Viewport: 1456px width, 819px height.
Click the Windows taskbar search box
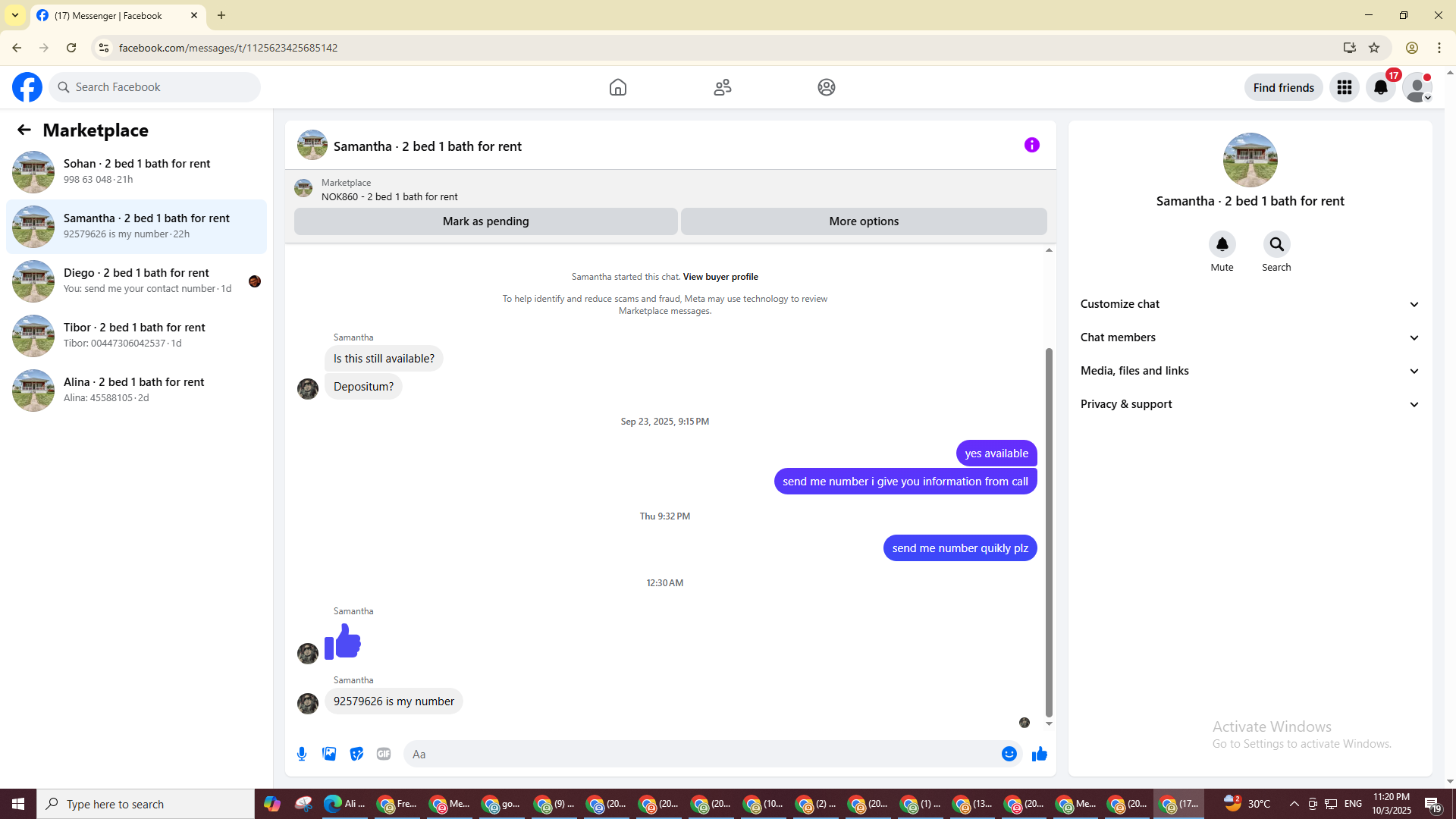[x=146, y=804]
